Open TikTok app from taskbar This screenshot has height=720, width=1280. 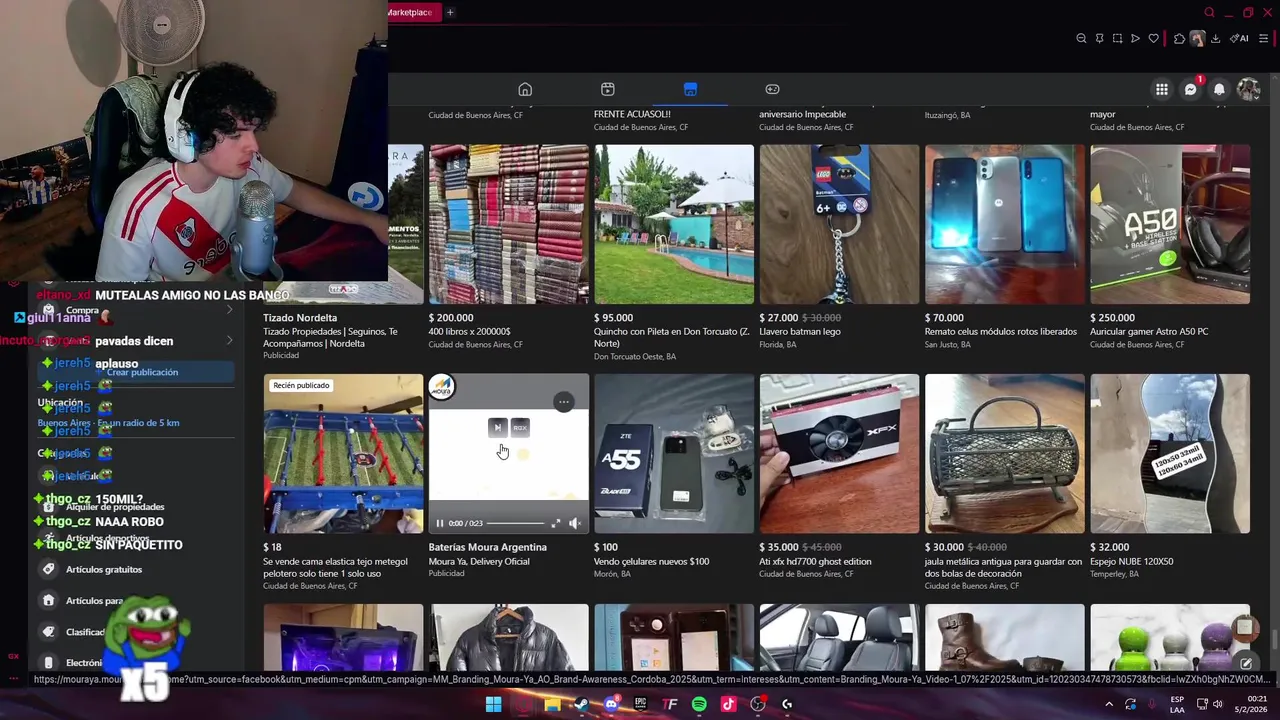click(728, 704)
